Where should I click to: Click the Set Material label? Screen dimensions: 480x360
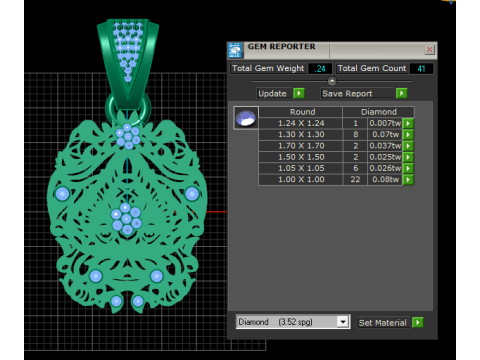[383, 323]
